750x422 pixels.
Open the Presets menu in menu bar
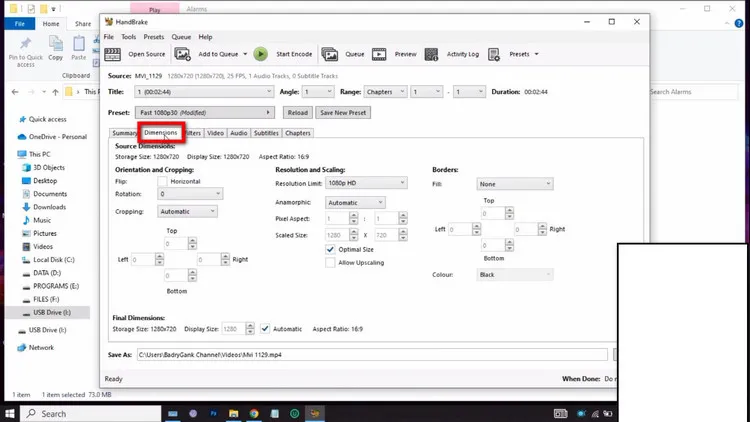pyautogui.click(x=154, y=37)
